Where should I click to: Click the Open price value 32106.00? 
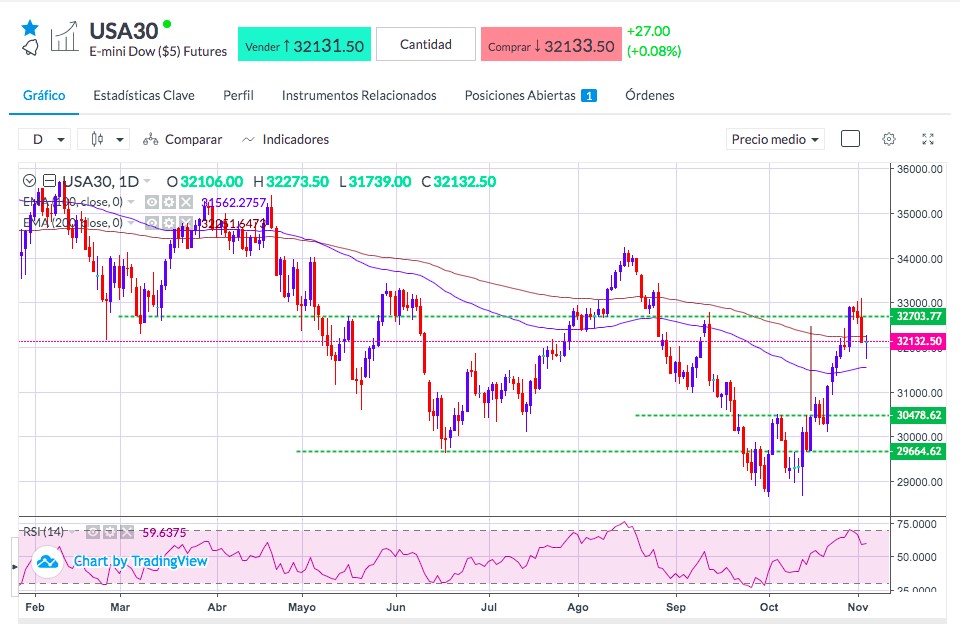point(212,182)
